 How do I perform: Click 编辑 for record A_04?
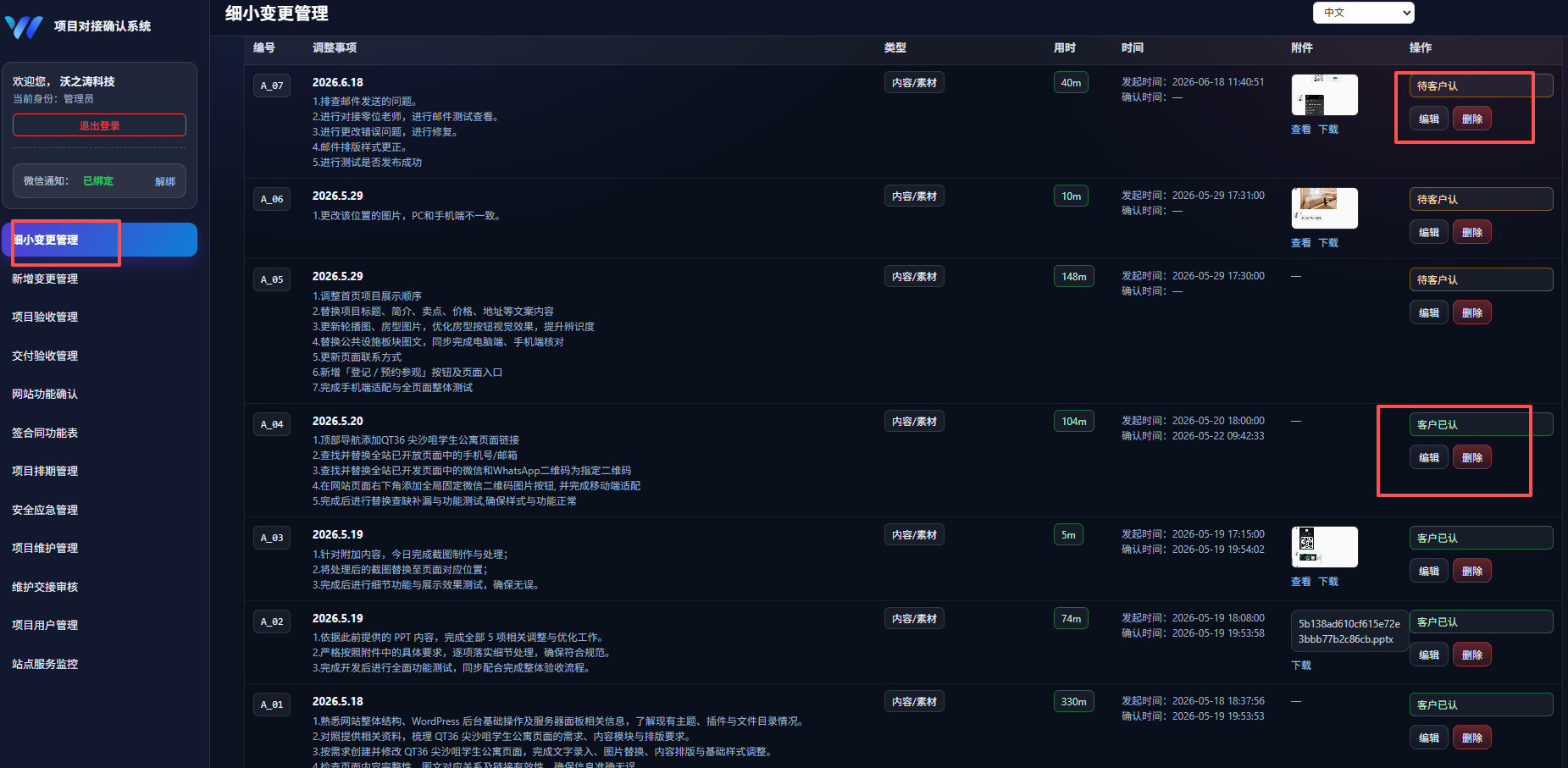pos(1429,458)
